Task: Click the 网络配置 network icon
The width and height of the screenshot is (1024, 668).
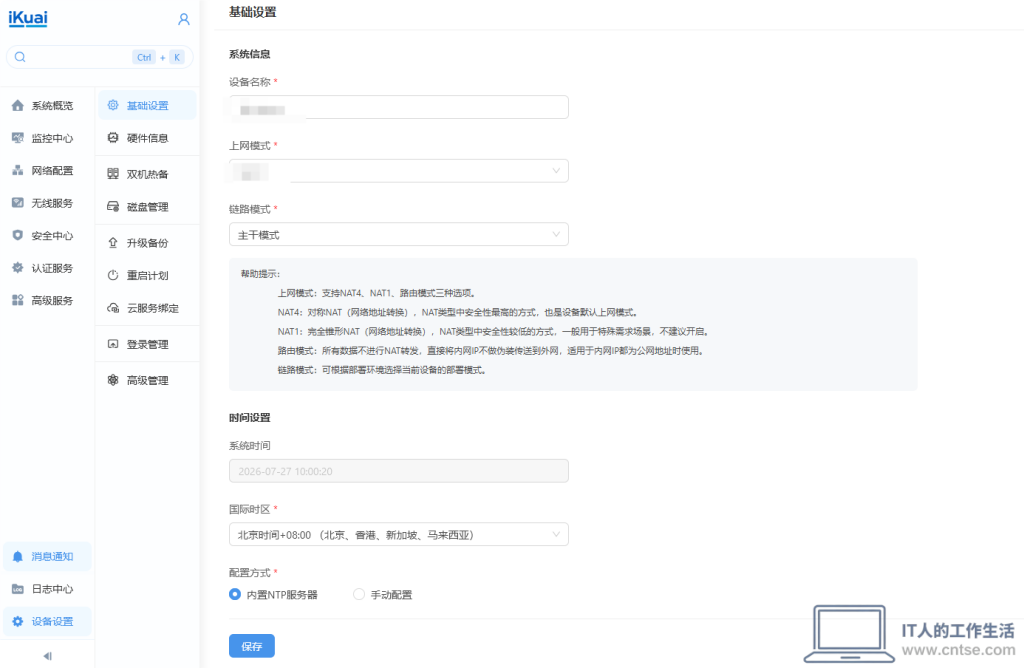Action: 18,170
